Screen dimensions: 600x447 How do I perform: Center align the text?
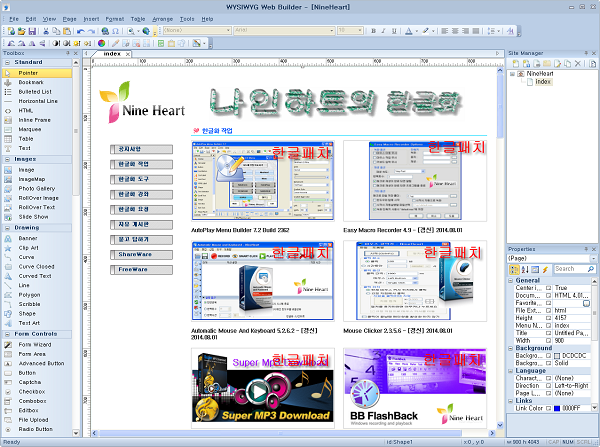click(x=455, y=31)
